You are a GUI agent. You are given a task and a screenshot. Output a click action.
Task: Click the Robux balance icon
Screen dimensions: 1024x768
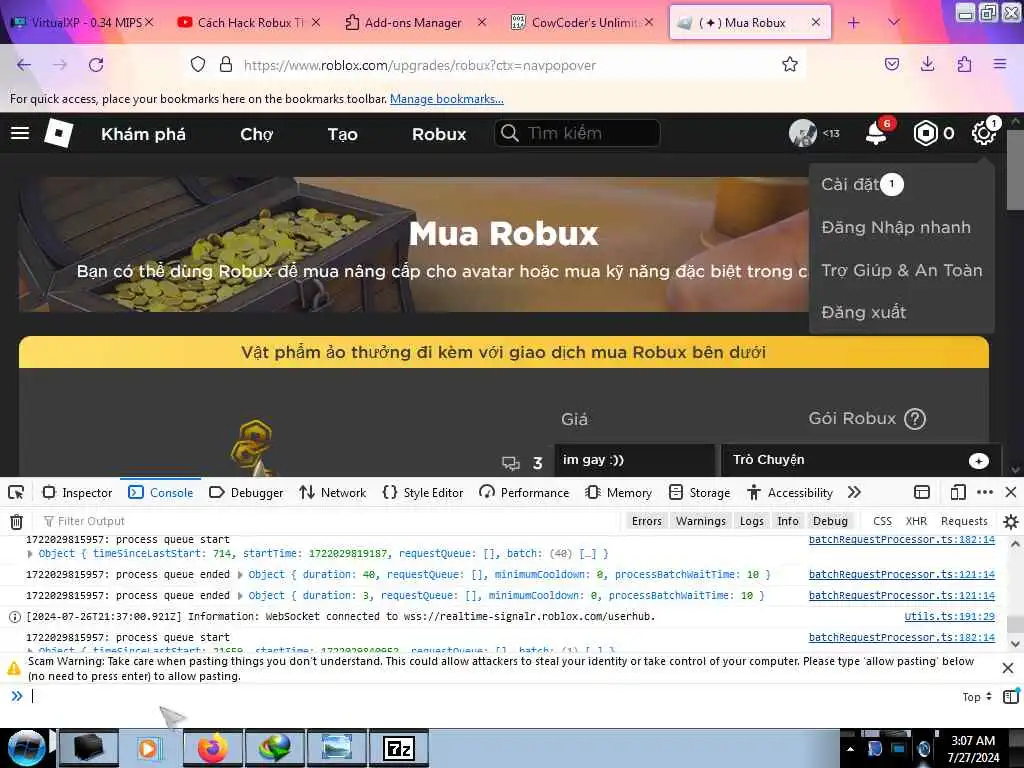925,133
